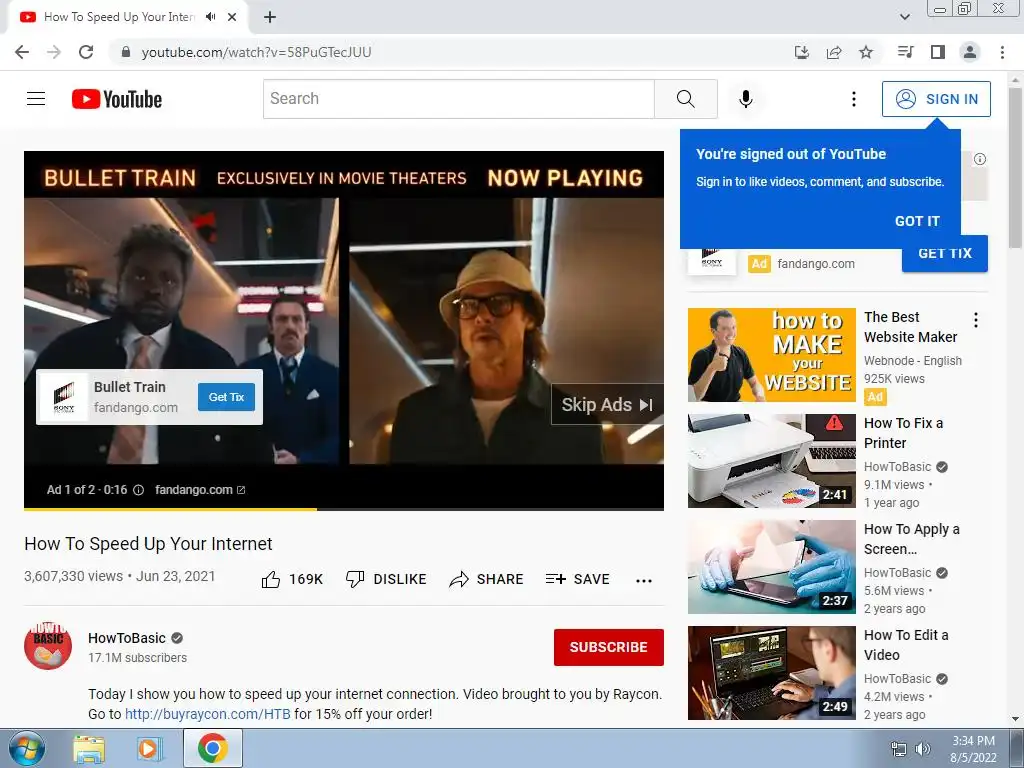Image resolution: width=1024 pixels, height=768 pixels.
Task: Toggle the Chrome side panel icon
Action: 938,52
